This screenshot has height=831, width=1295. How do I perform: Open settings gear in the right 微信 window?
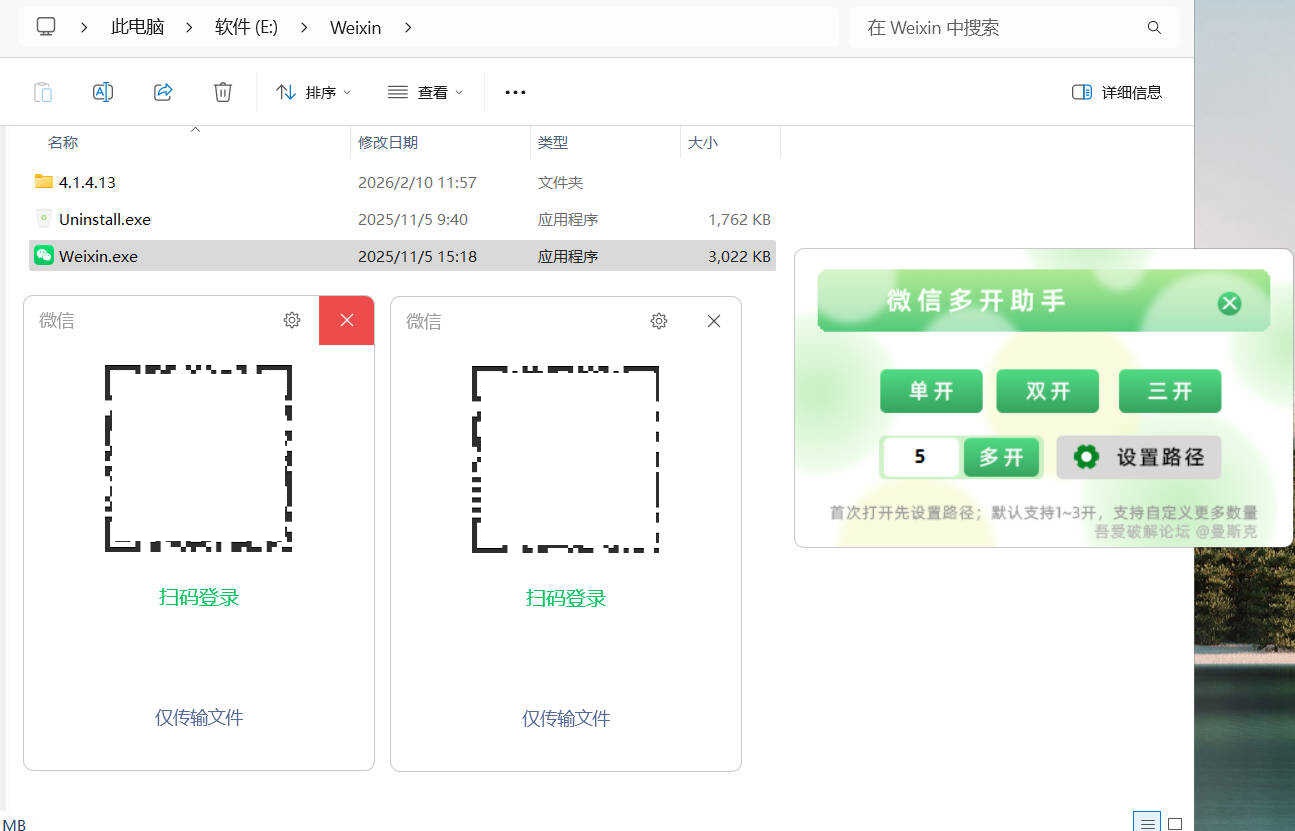tap(659, 321)
